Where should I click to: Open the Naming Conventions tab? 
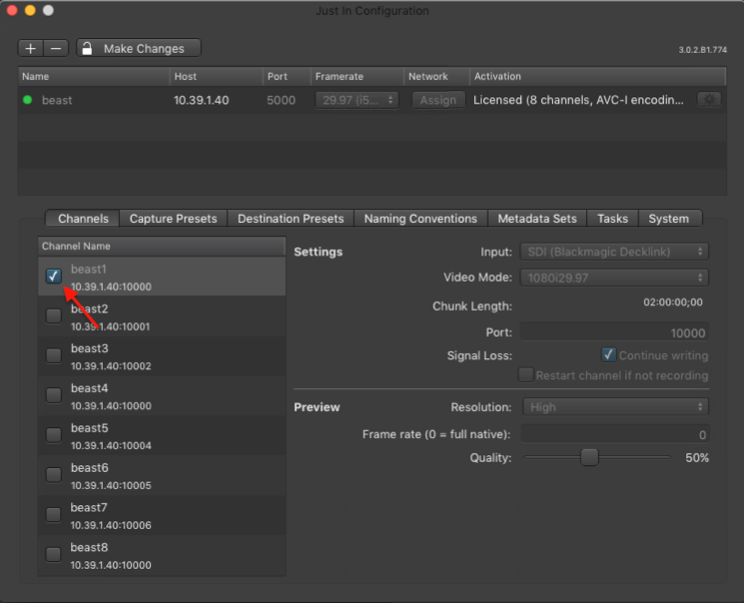420,219
